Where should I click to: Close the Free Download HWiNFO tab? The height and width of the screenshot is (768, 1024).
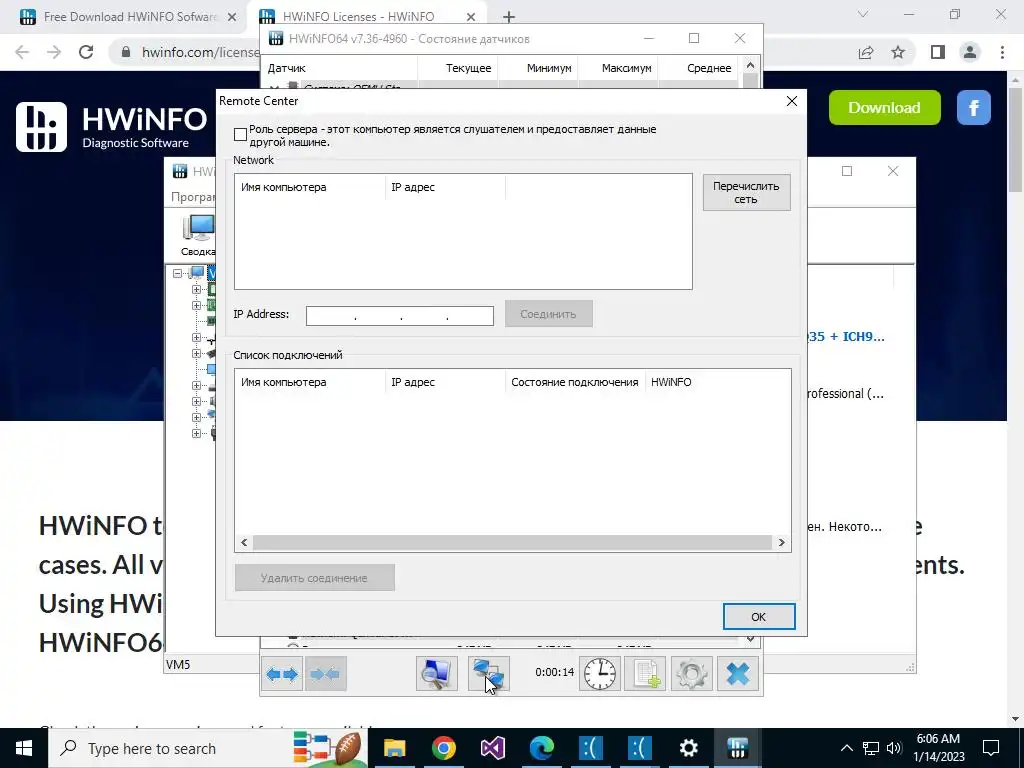click(x=232, y=17)
